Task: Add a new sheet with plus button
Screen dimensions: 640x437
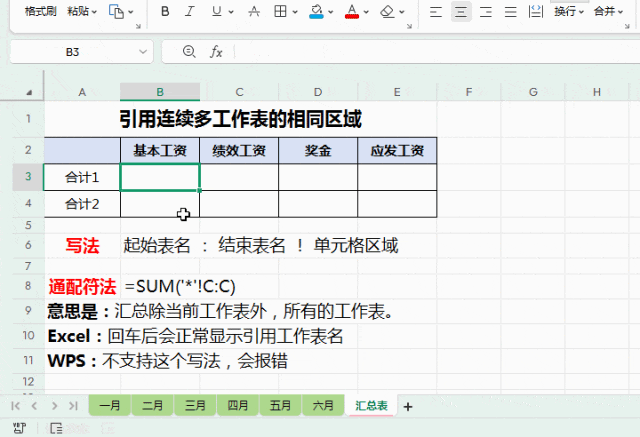Action: [408, 406]
